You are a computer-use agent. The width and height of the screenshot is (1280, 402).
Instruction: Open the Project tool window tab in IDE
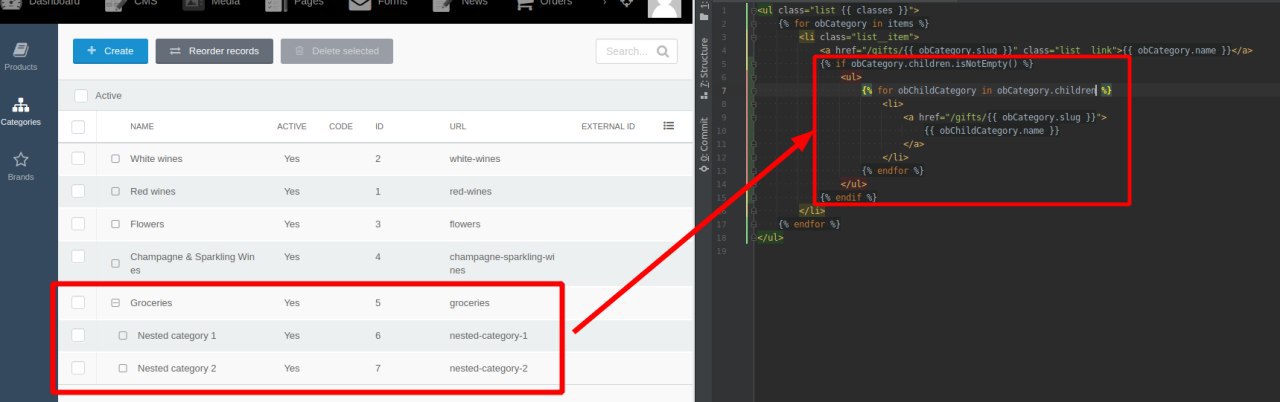[x=704, y=12]
